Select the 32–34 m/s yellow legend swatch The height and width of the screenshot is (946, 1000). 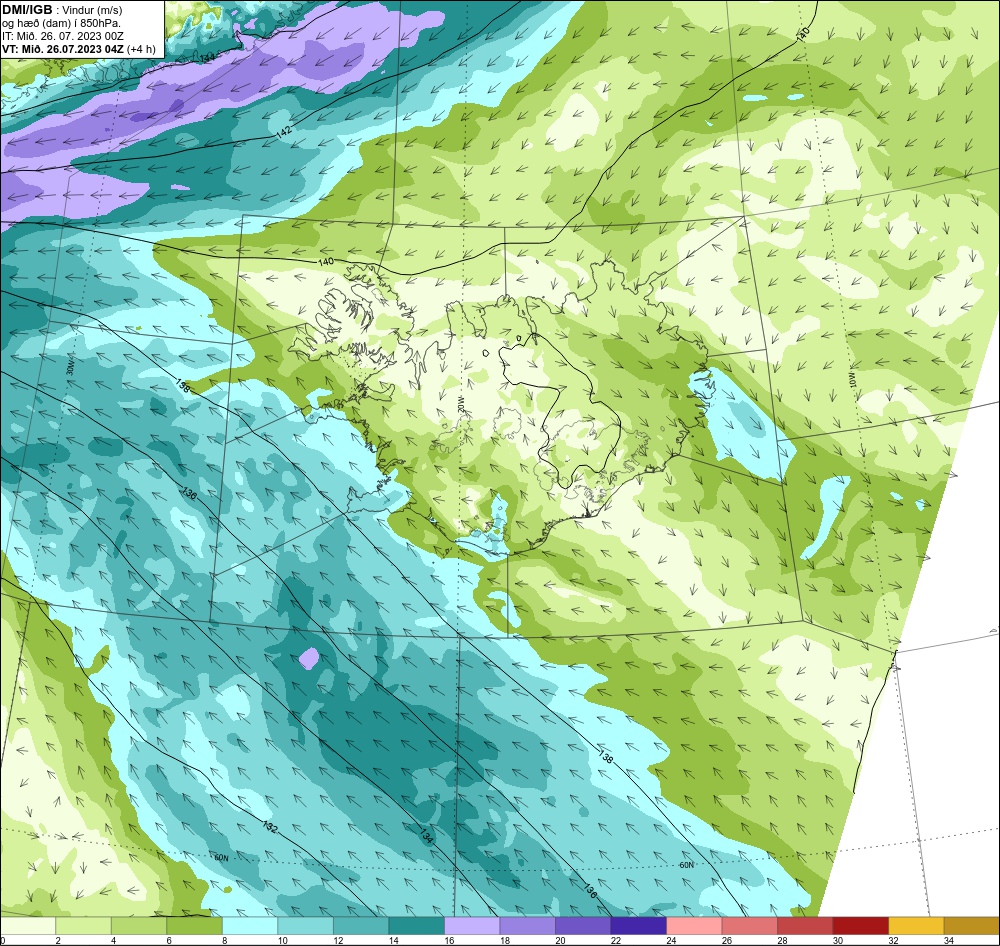(916, 926)
